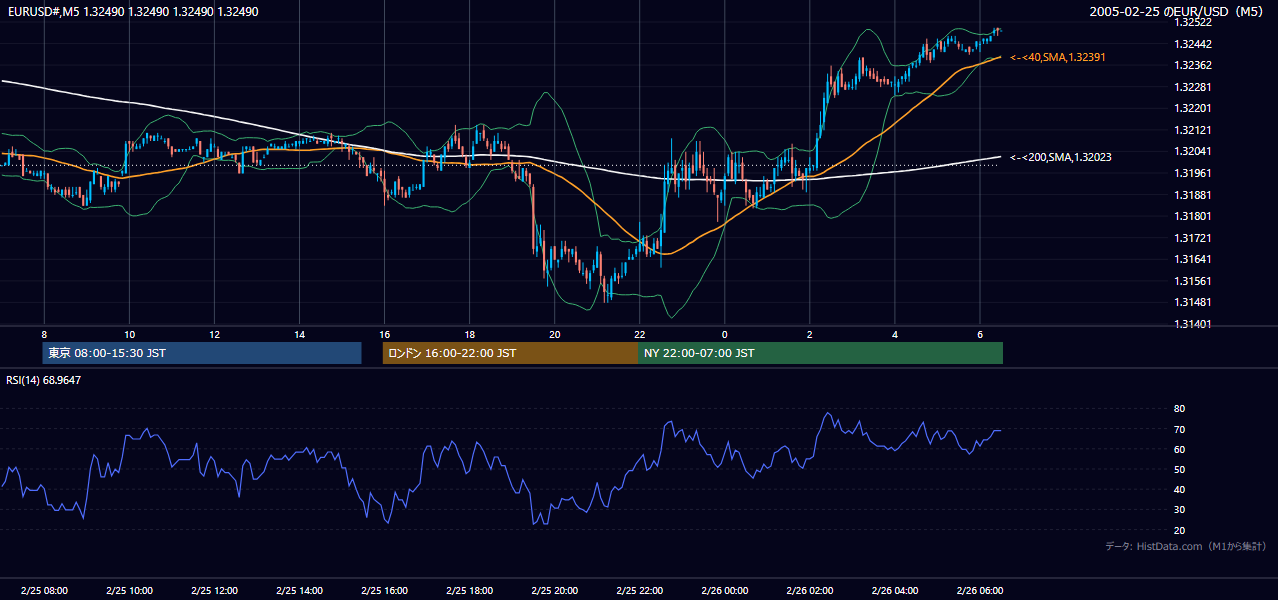
Task: Click bottom time label 2/26 00:00
Action: click(x=724, y=590)
